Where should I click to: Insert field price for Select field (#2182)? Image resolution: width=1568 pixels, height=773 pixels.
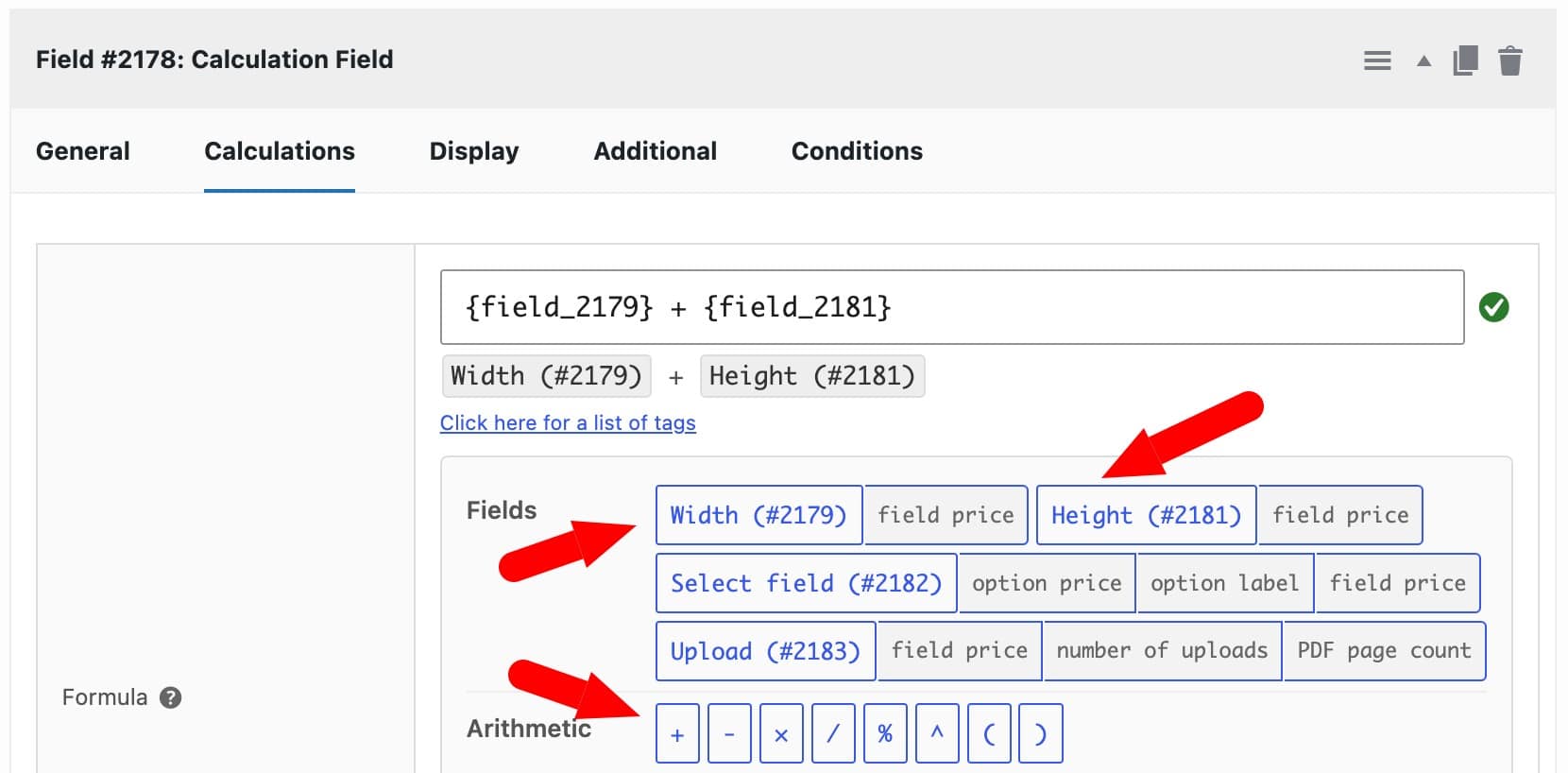coord(1398,583)
